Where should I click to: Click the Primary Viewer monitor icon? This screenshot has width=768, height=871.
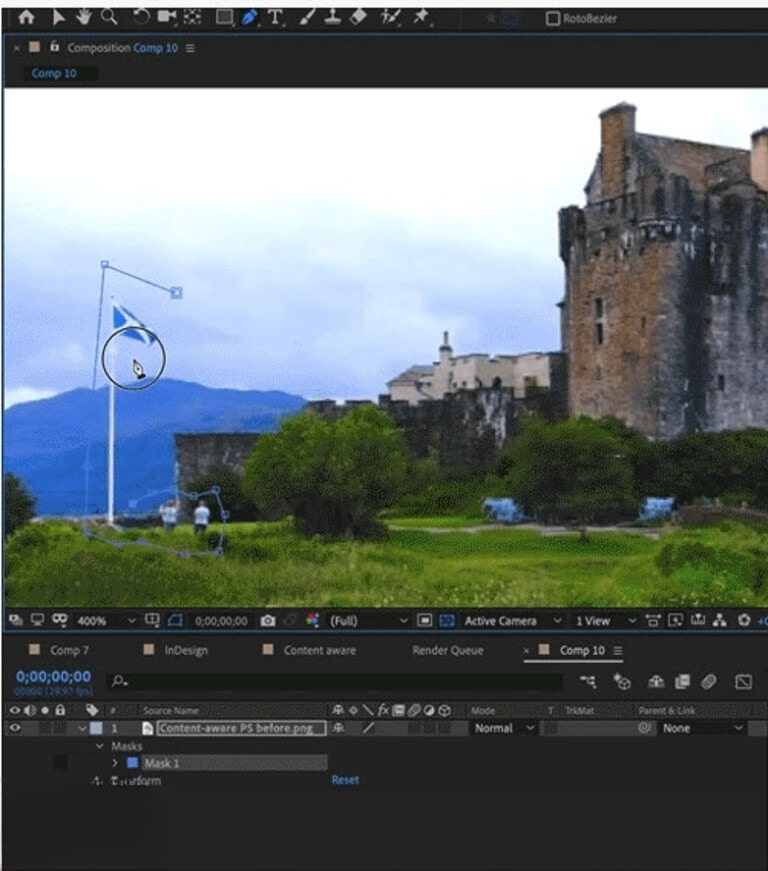38,620
